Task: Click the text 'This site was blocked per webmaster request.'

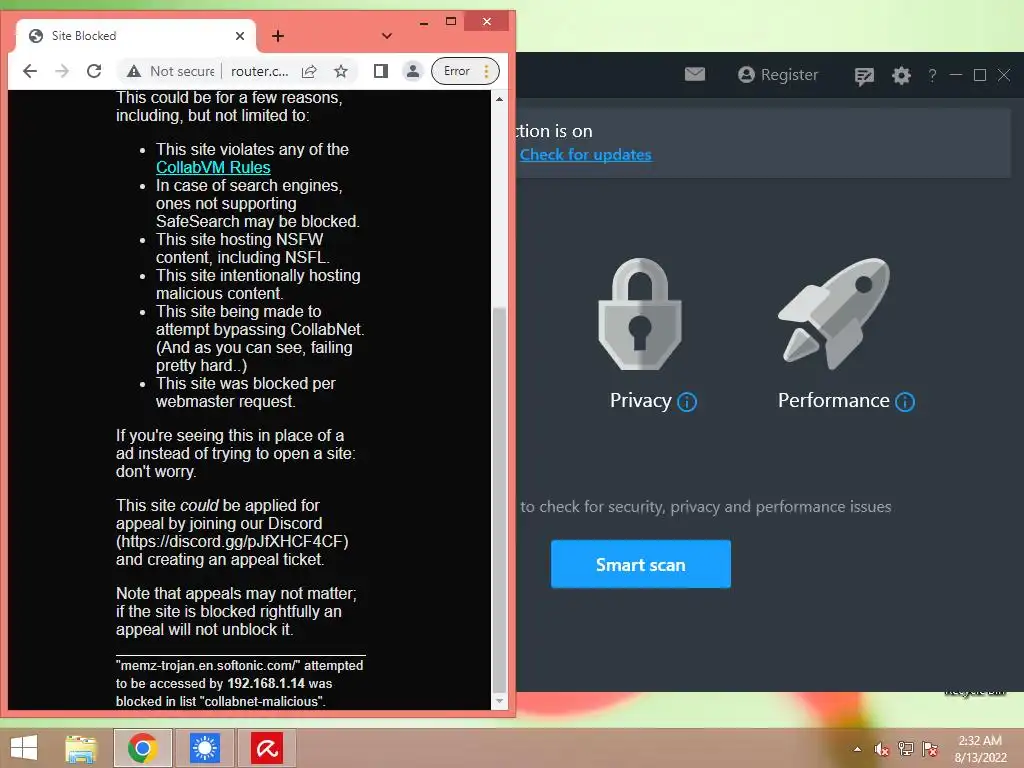Action: pos(246,392)
